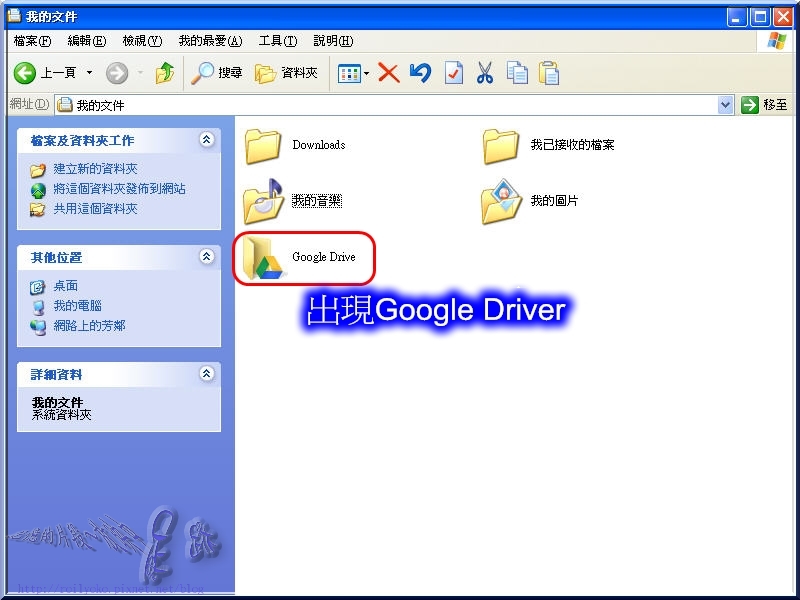Open the 說明(H) menu
Screen dimensions: 800x600
click(x=333, y=41)
